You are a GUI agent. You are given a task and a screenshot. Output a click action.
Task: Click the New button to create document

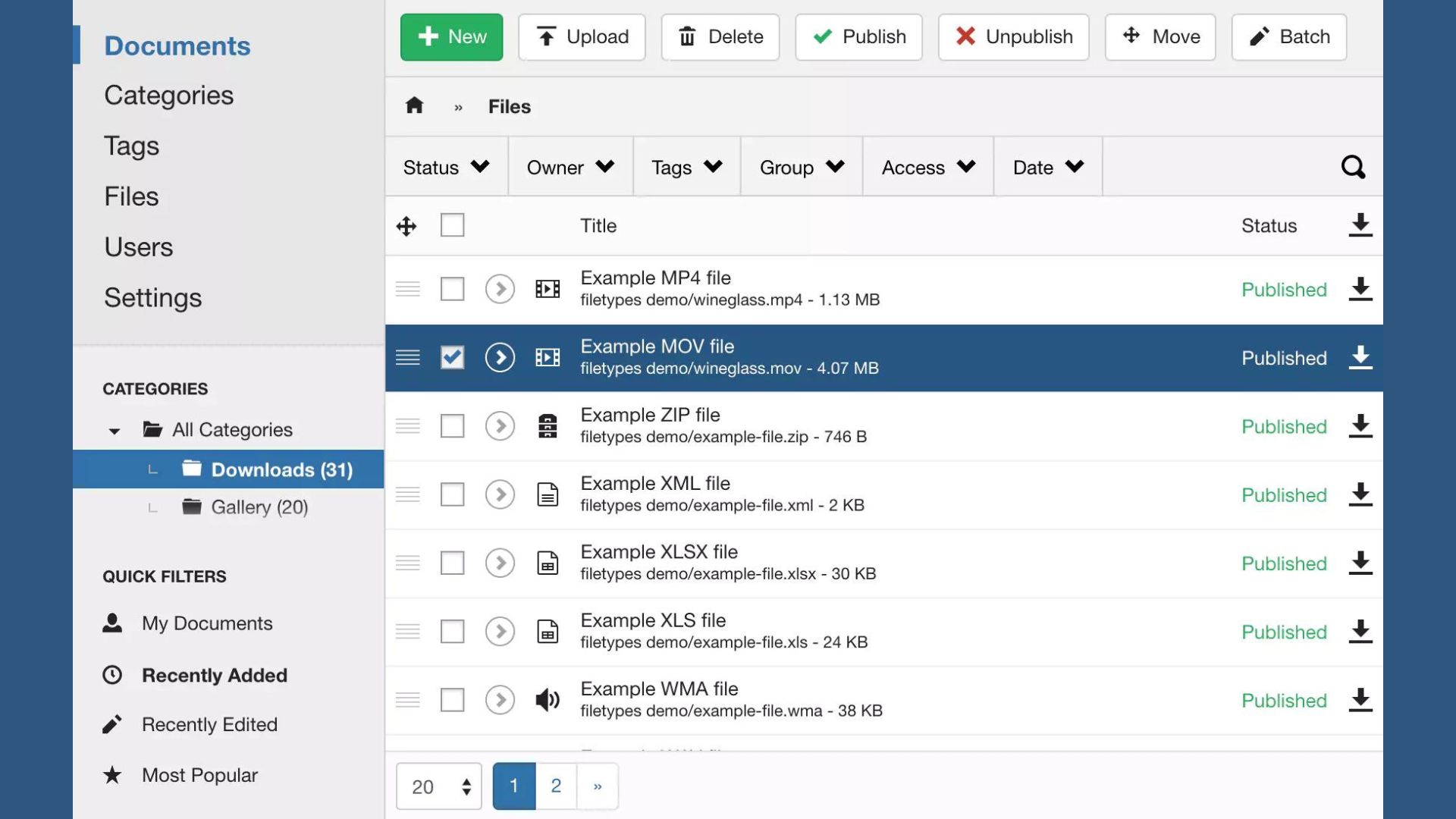[451, 37]
